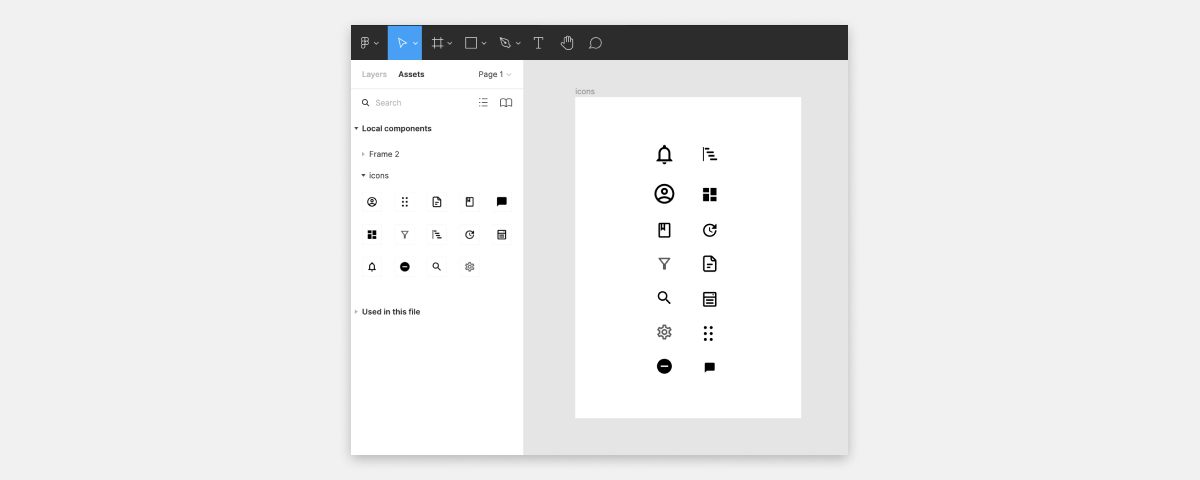
Task: Open the team library book icon
Action: coord(506,102)
